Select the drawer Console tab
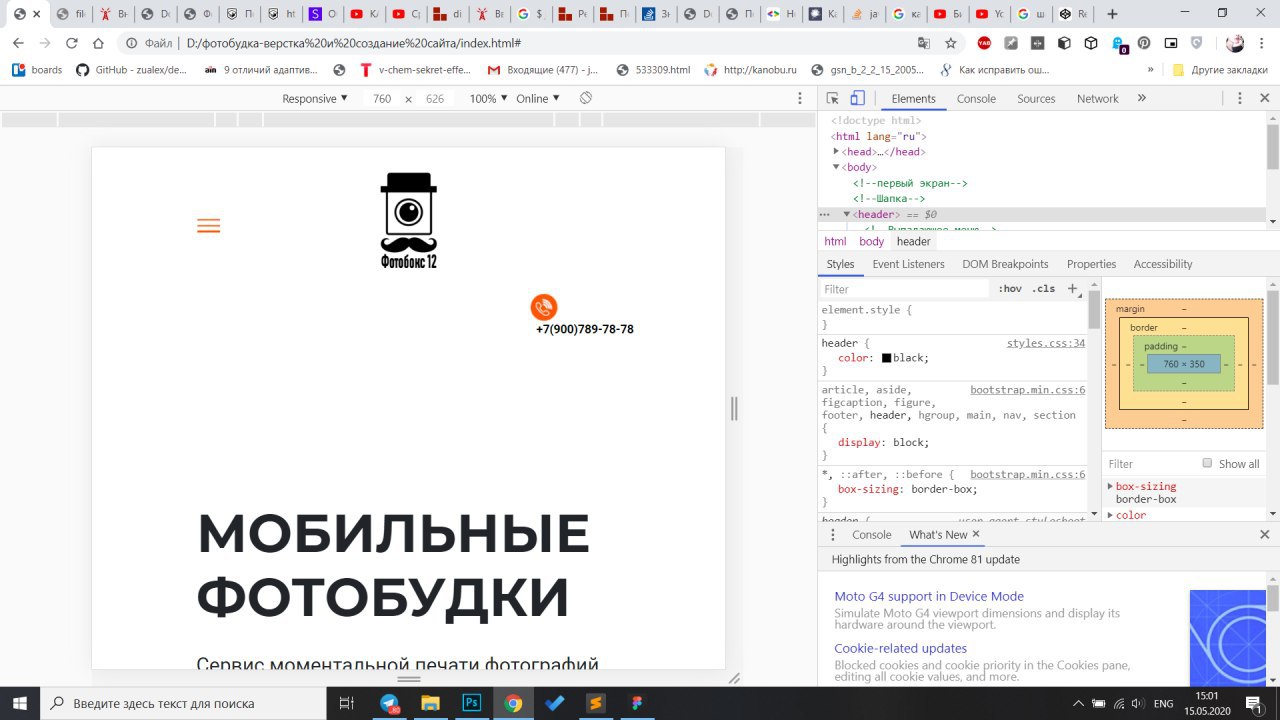The image size is (1280, 720). point(871,535)
